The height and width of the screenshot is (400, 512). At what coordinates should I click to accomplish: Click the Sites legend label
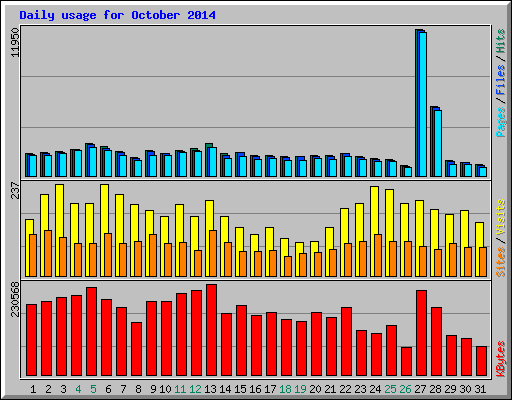point(501,262)
